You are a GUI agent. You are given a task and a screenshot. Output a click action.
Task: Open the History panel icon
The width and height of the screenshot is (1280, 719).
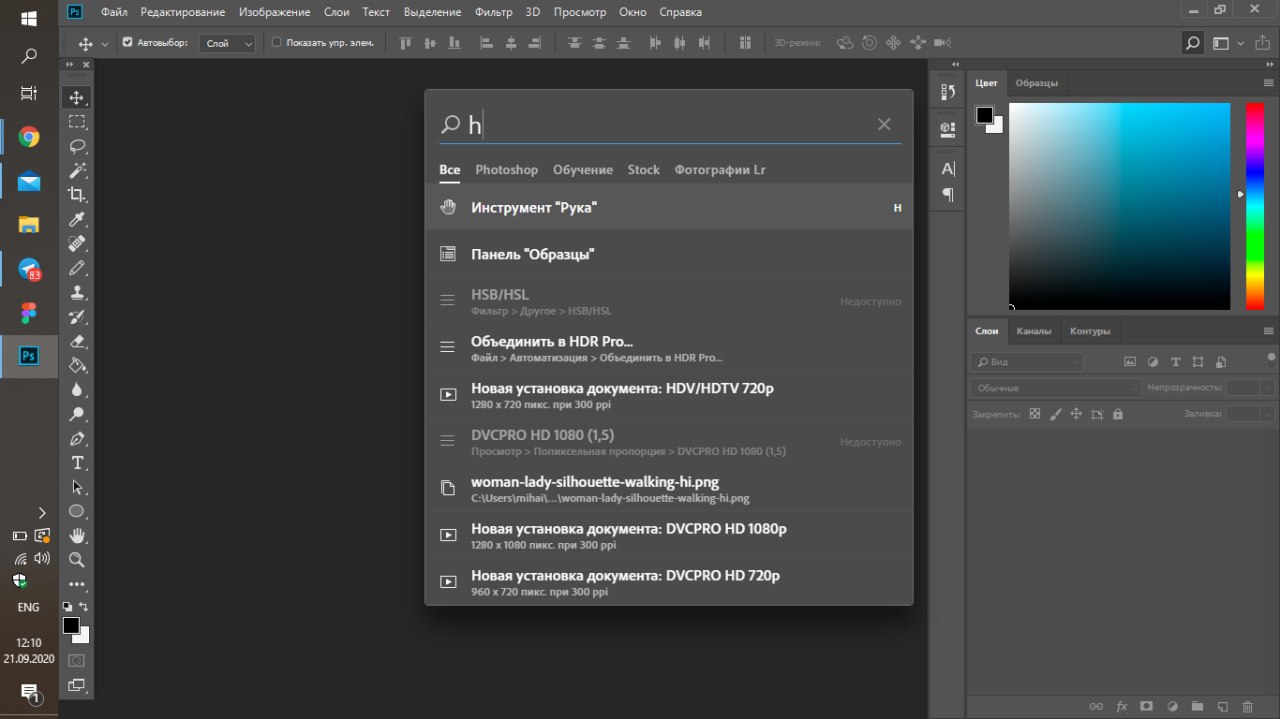(948, 92)
